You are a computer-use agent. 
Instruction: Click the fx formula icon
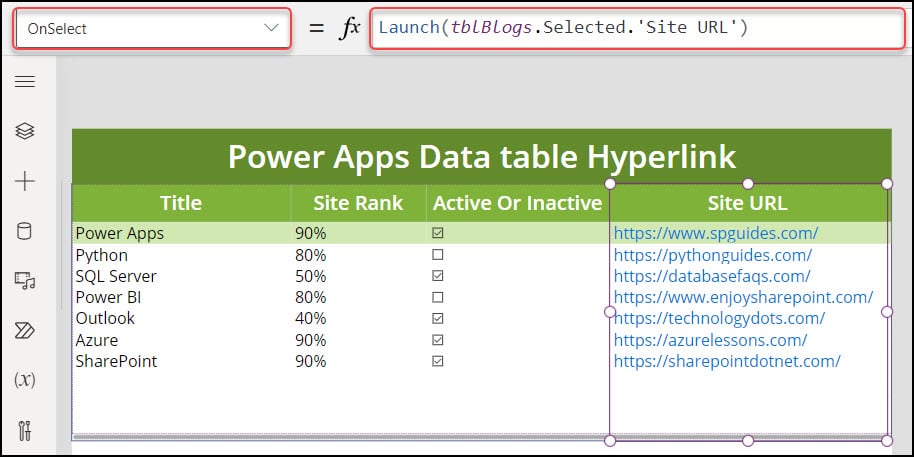[x=350, y=28]
